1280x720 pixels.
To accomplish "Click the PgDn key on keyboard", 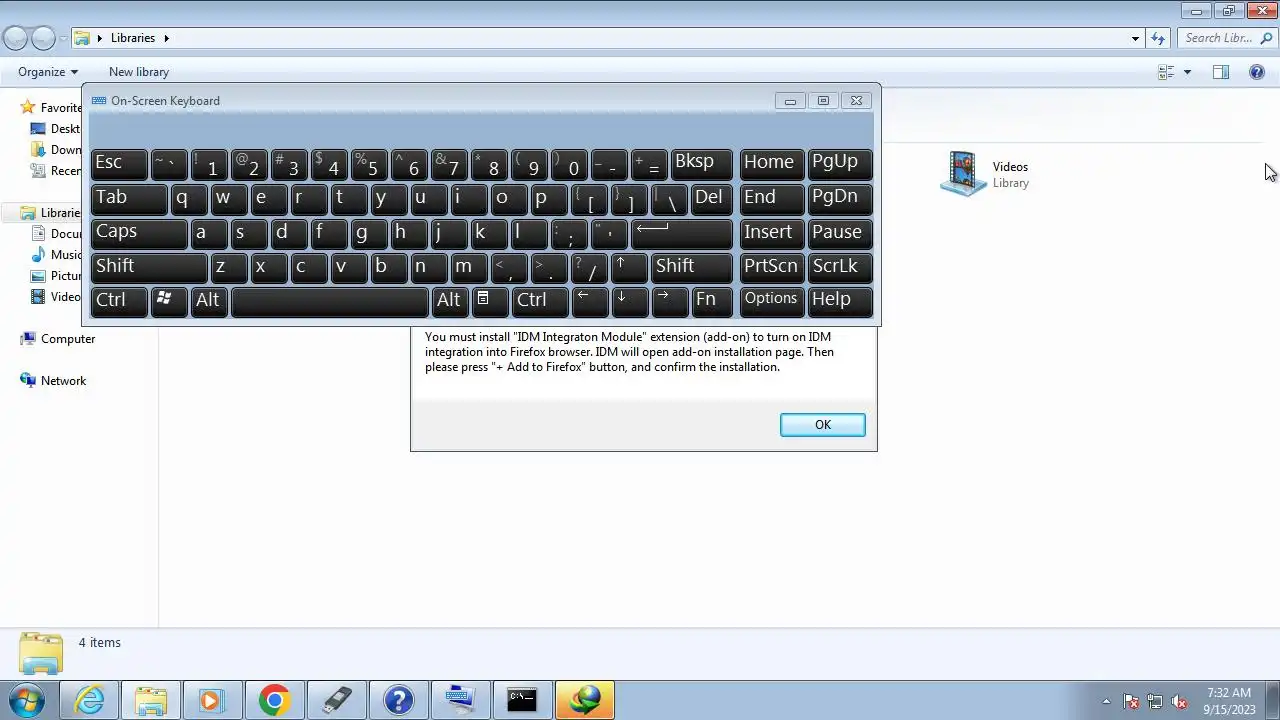I will [840, 198].
